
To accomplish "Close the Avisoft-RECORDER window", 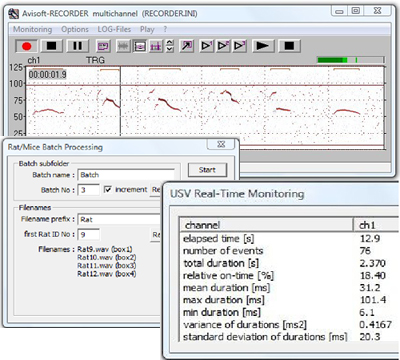I will [377, 11].
